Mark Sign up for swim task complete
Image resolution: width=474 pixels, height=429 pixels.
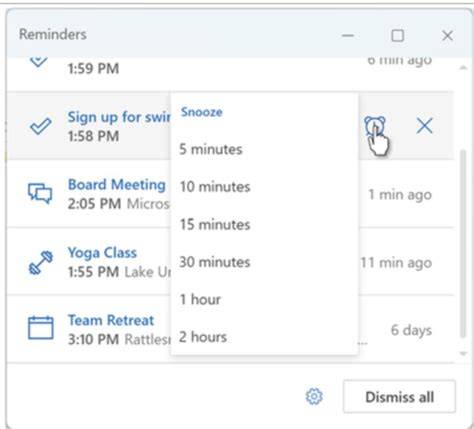pyautogui.click(x=41, y=126)
